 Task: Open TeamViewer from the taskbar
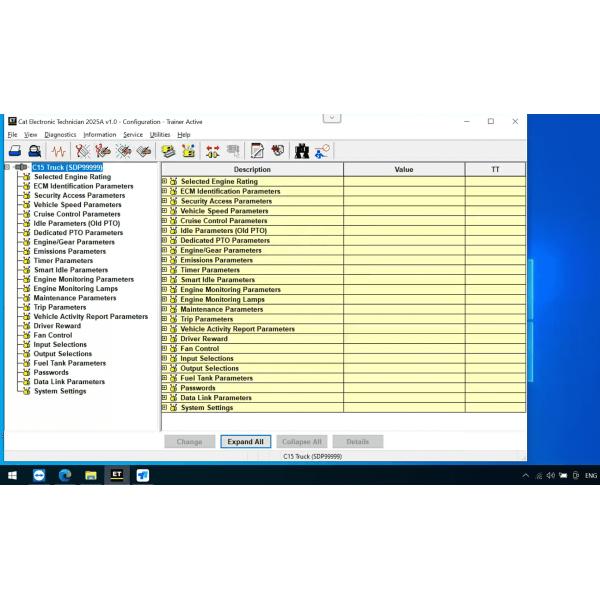pyautogui.click(x=39, y=475)
